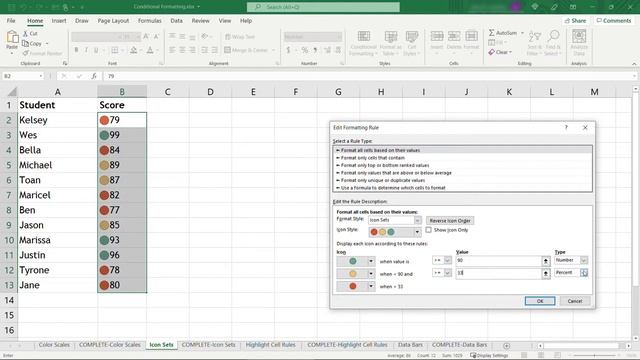Image resolution: width=640 pixels, height=360 pixels.
Task: Click the Insert Function fx icon
Action: [94, 76]
